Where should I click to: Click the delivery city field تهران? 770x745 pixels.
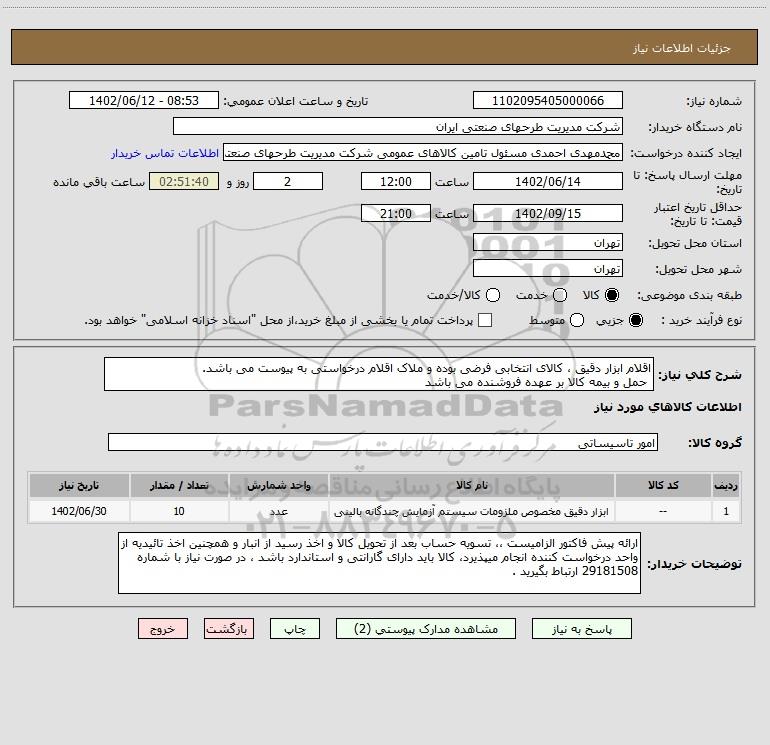pos(548,269)
